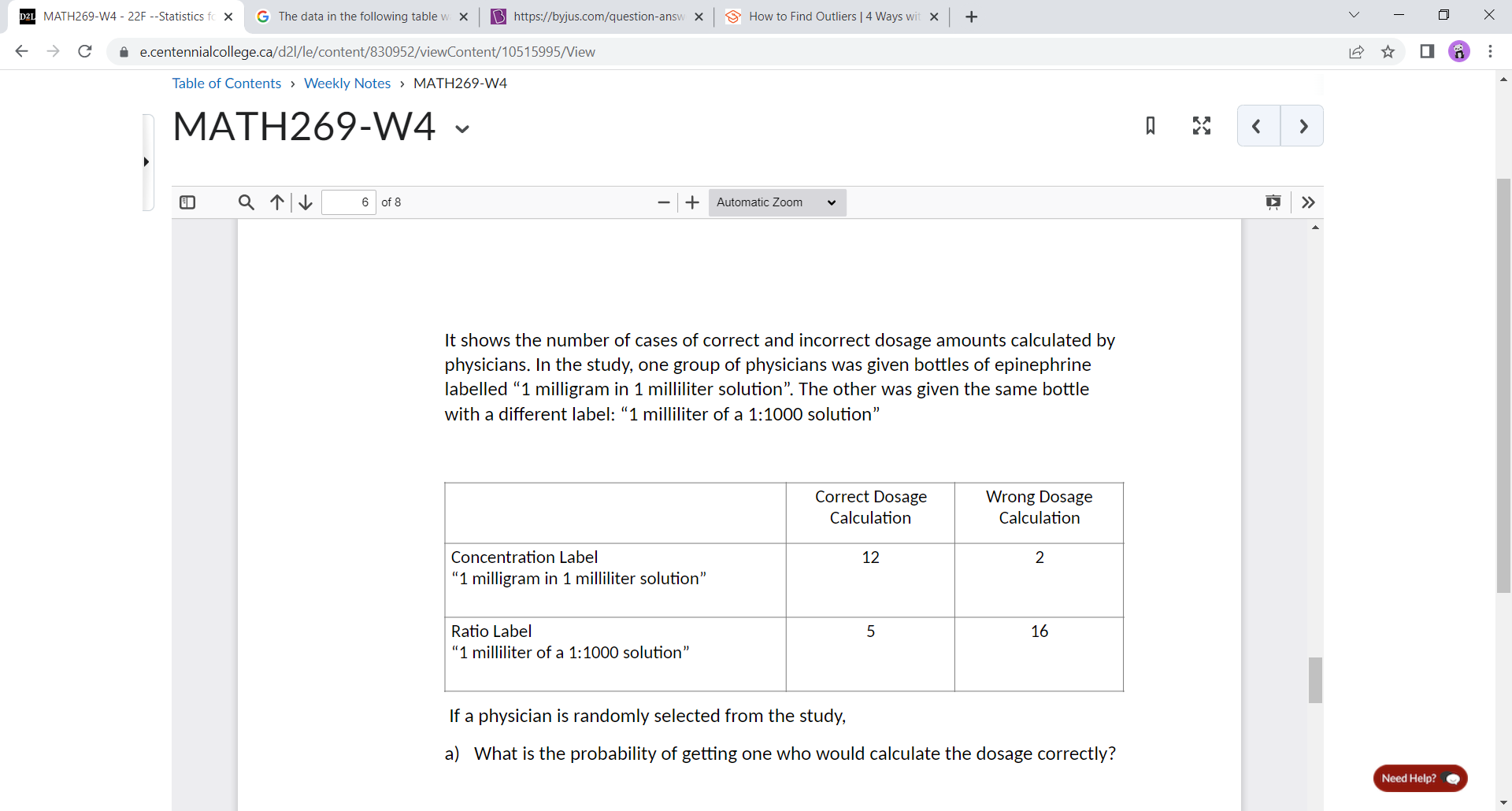Expand the MATH269-W4 title dropdown

461,128
